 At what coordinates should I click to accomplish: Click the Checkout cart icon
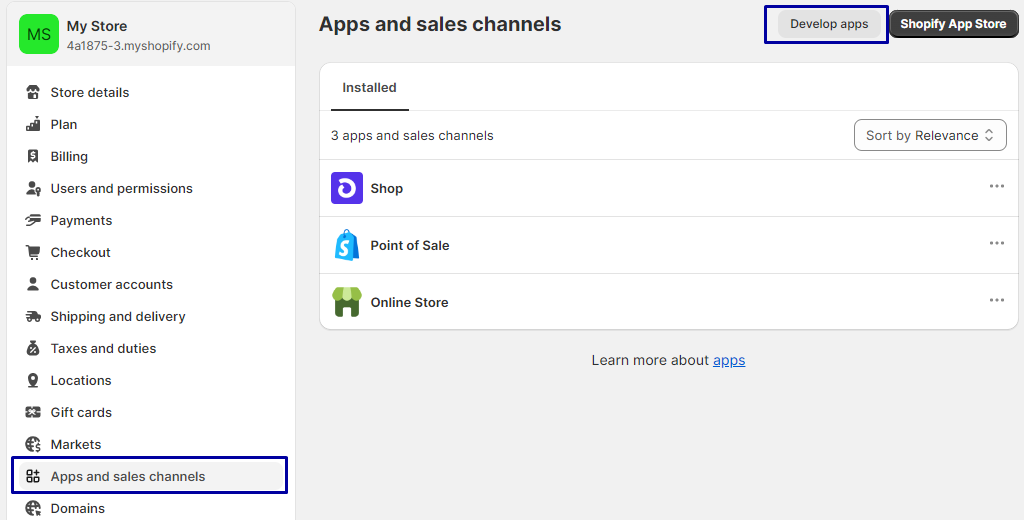tap(33, 252)
